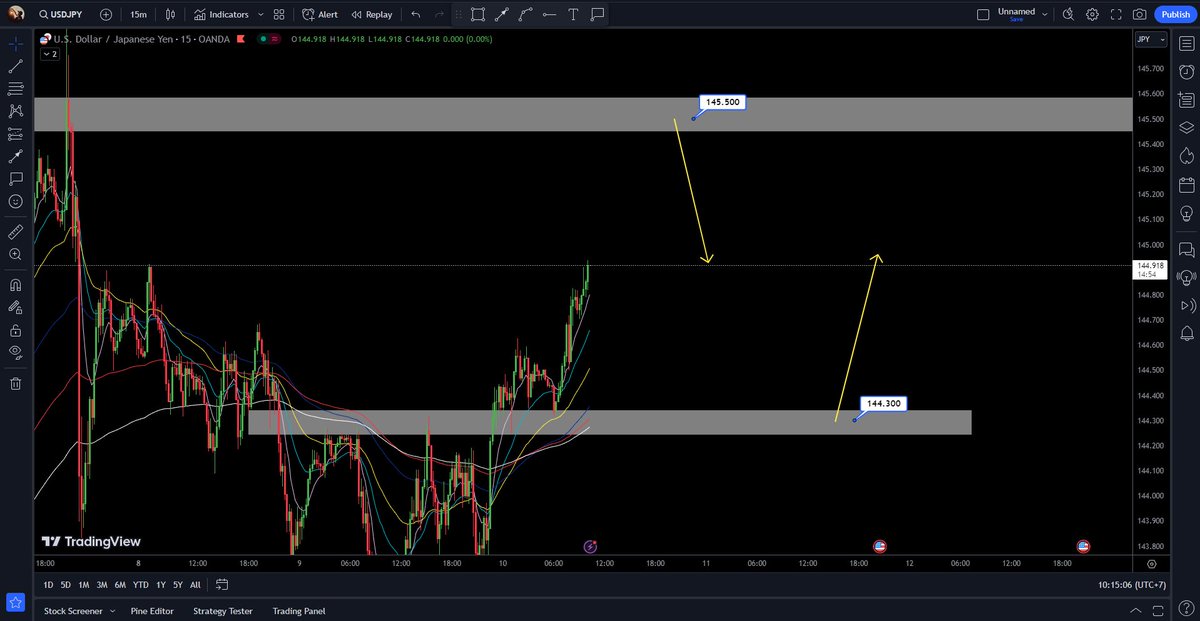Select the trend line tool in favorites toolbar
This screenshot has width=1200, height=621.
tap(502, 14)
